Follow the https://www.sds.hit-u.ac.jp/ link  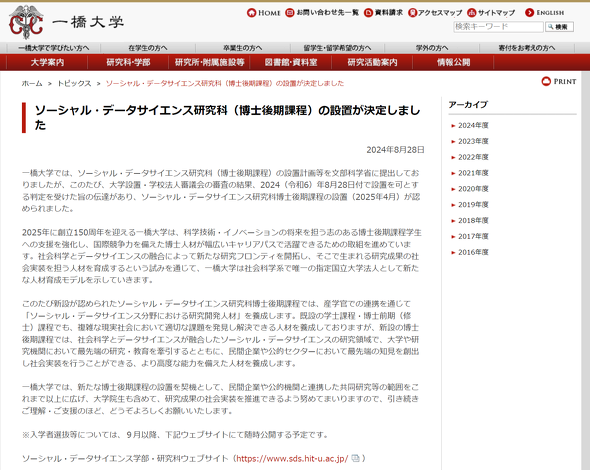(x=292, y=458)
